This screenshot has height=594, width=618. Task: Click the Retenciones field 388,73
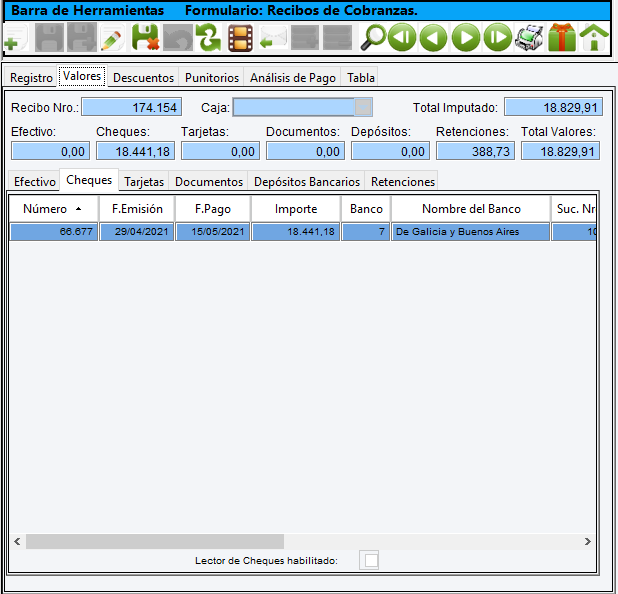pos(475,151)
